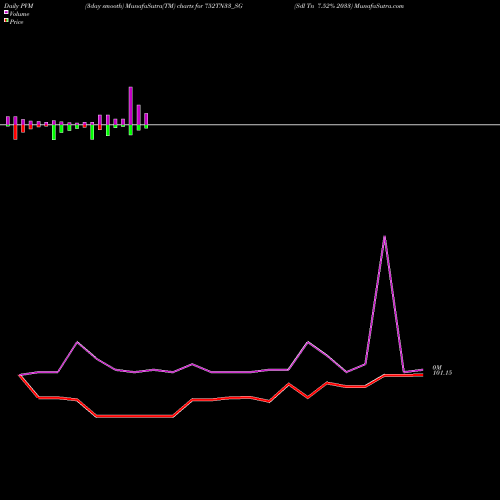Click the 'Volume' legend label
Image resolution: width=500 pixels, height=500 pixels.
tap(19, 14)
